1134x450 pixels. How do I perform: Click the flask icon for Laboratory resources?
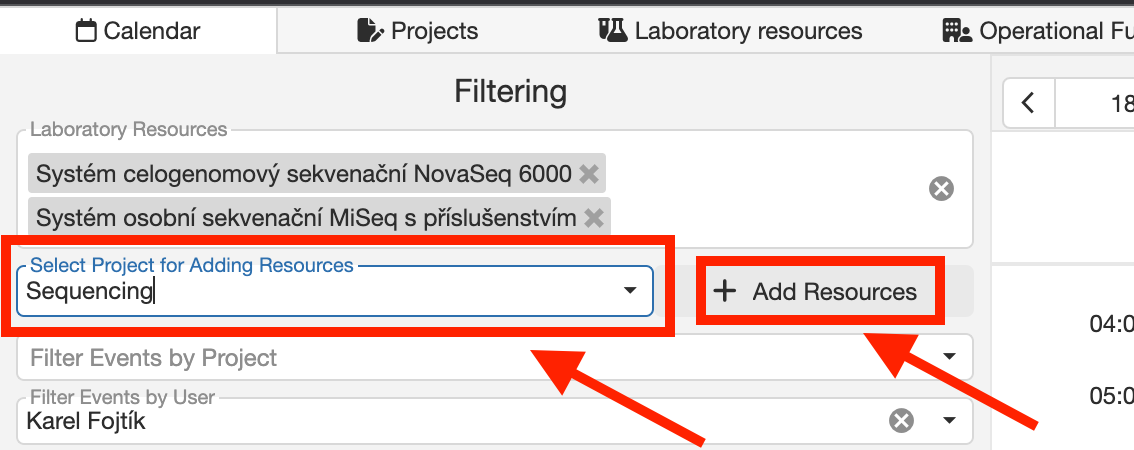coord(612,31)
